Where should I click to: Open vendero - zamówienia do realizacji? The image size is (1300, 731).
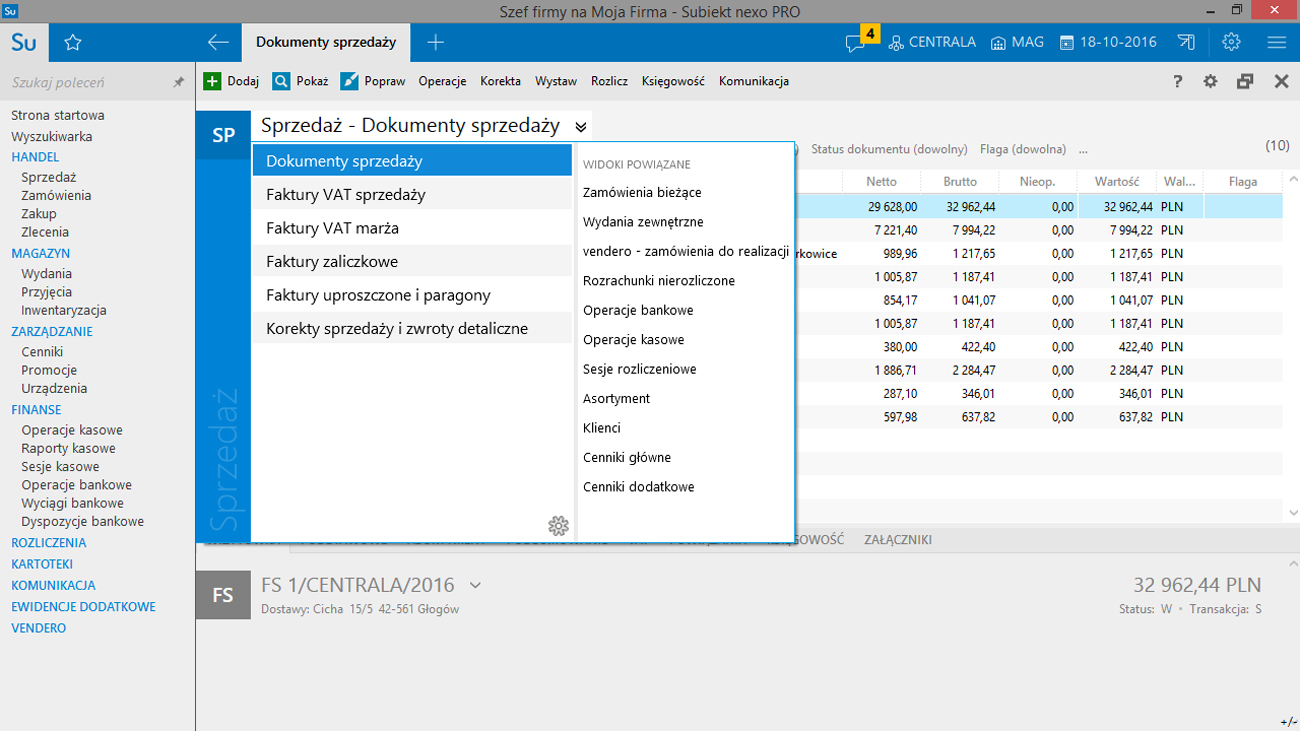[686, 251]
